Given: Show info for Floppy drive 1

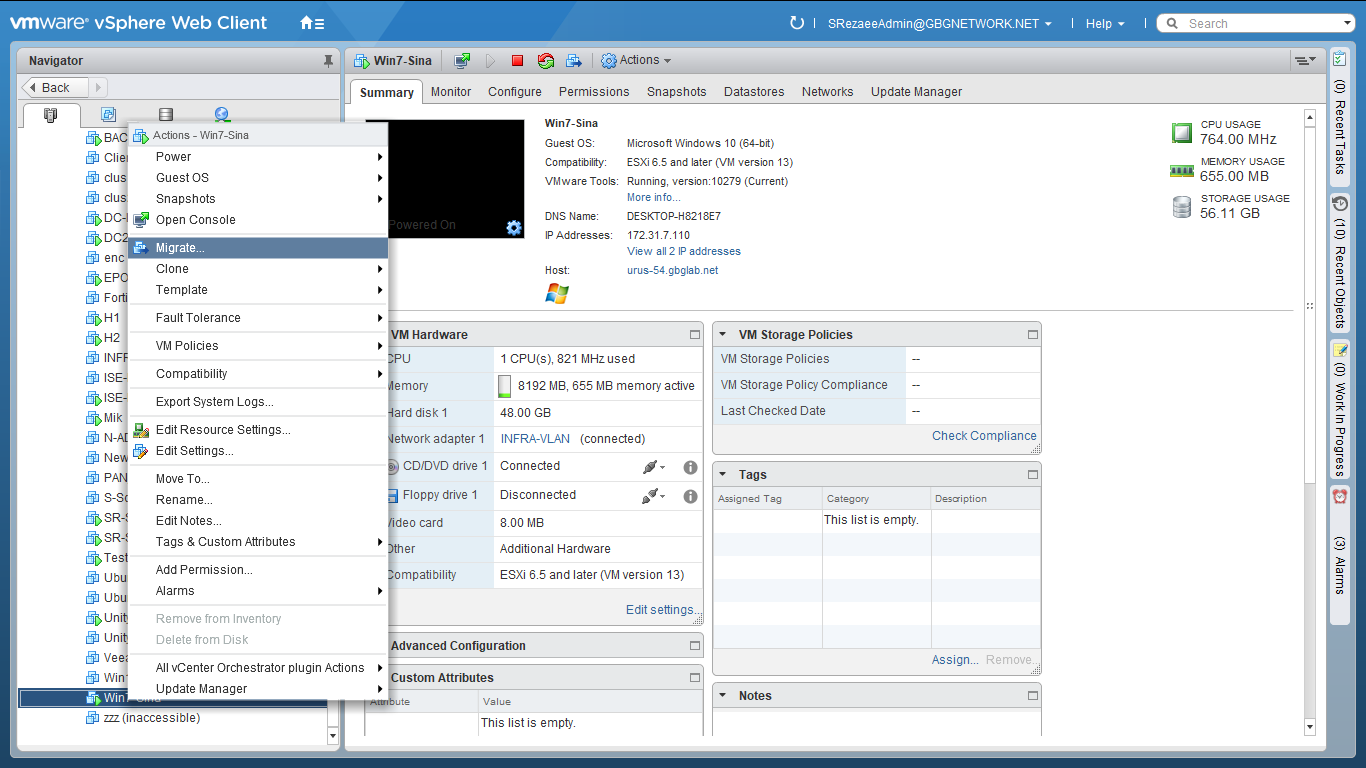Looking at the screenshot, I should click(690, 496).
